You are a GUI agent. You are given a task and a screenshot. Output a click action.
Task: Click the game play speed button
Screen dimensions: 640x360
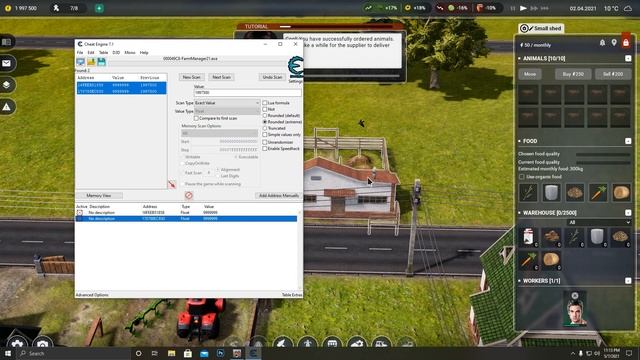coord(523,8)
